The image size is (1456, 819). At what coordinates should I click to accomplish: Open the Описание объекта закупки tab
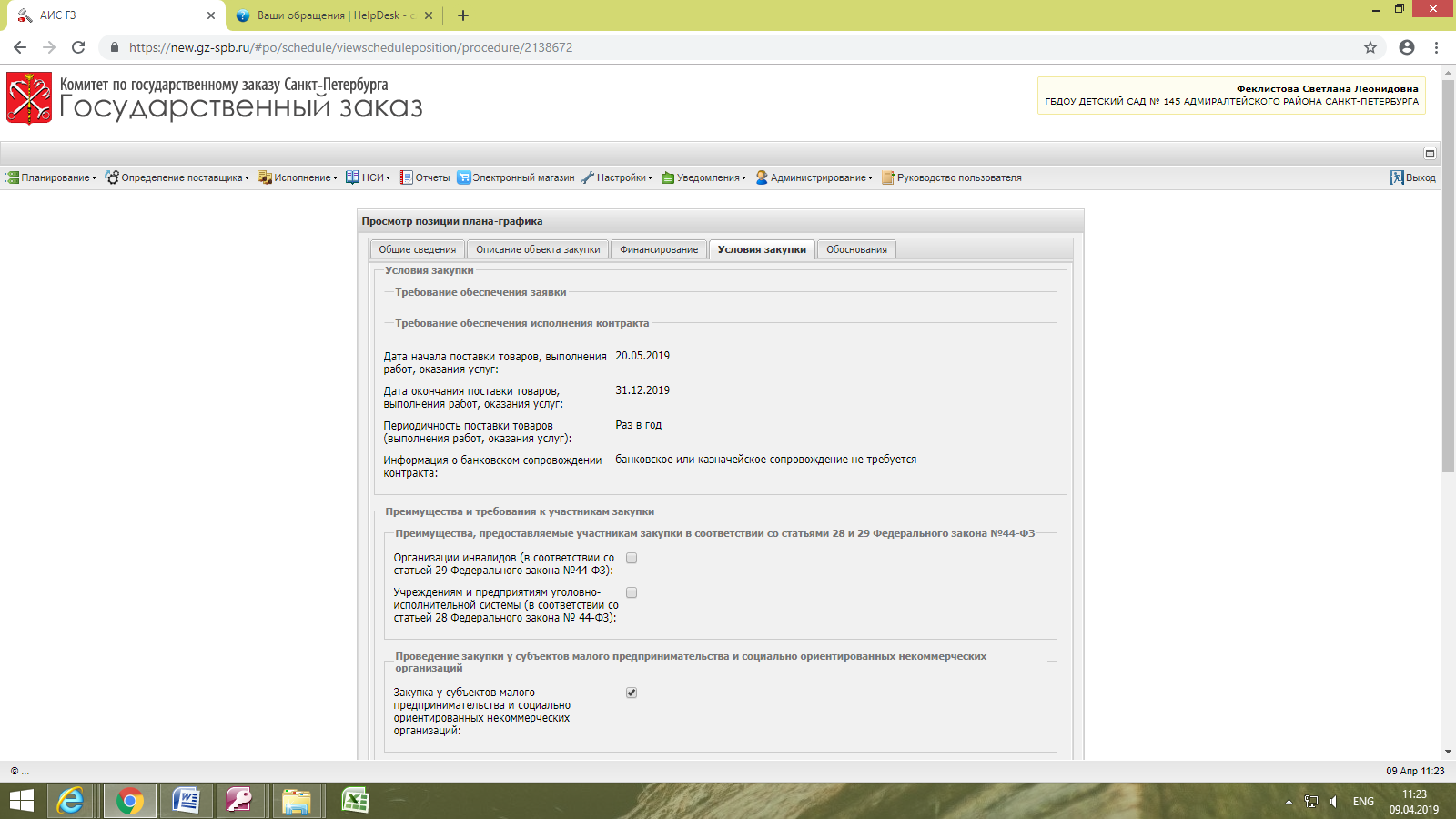point(538,249)
